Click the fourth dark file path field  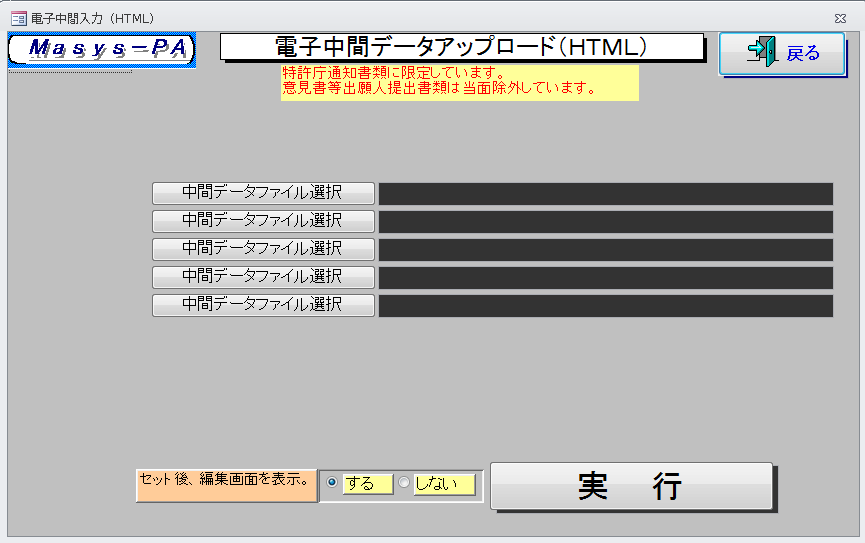(606, 278)
